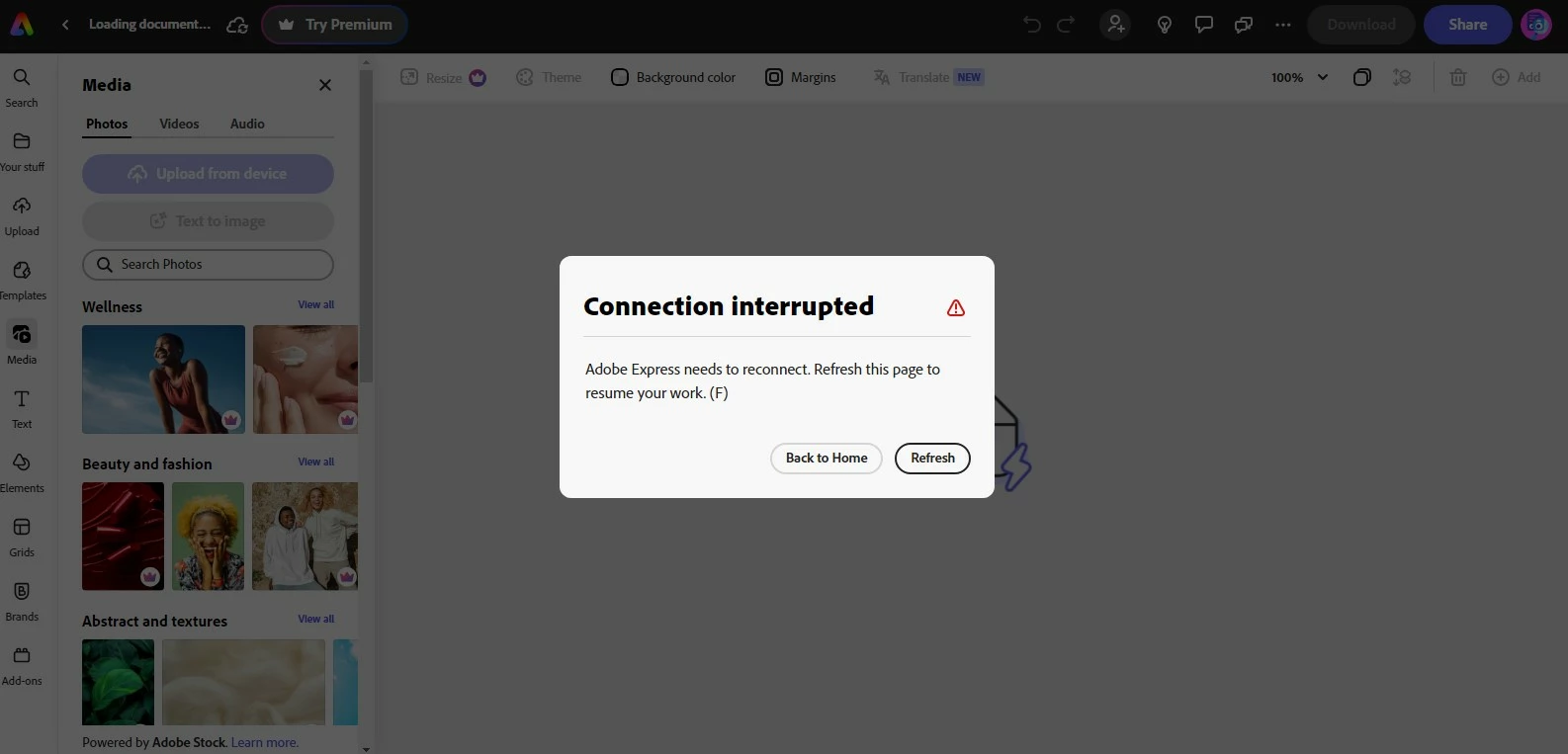Select the cream fabric texture photo

(x=243, y=682)
